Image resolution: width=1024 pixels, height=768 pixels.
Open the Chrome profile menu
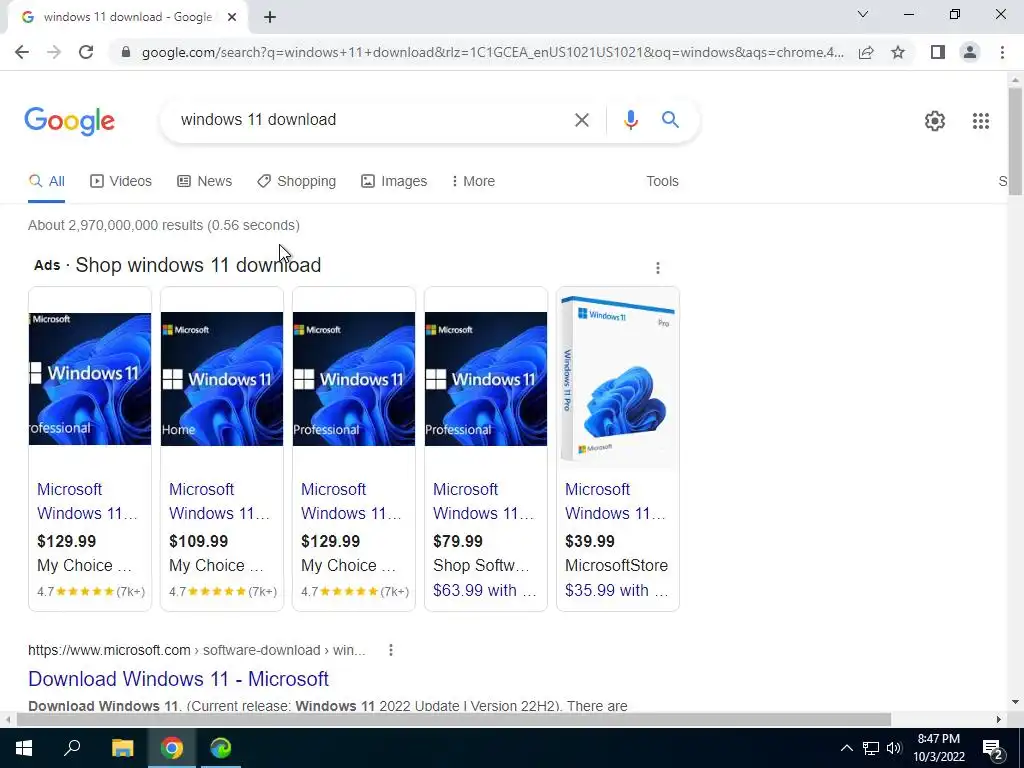tap(970, 52)
